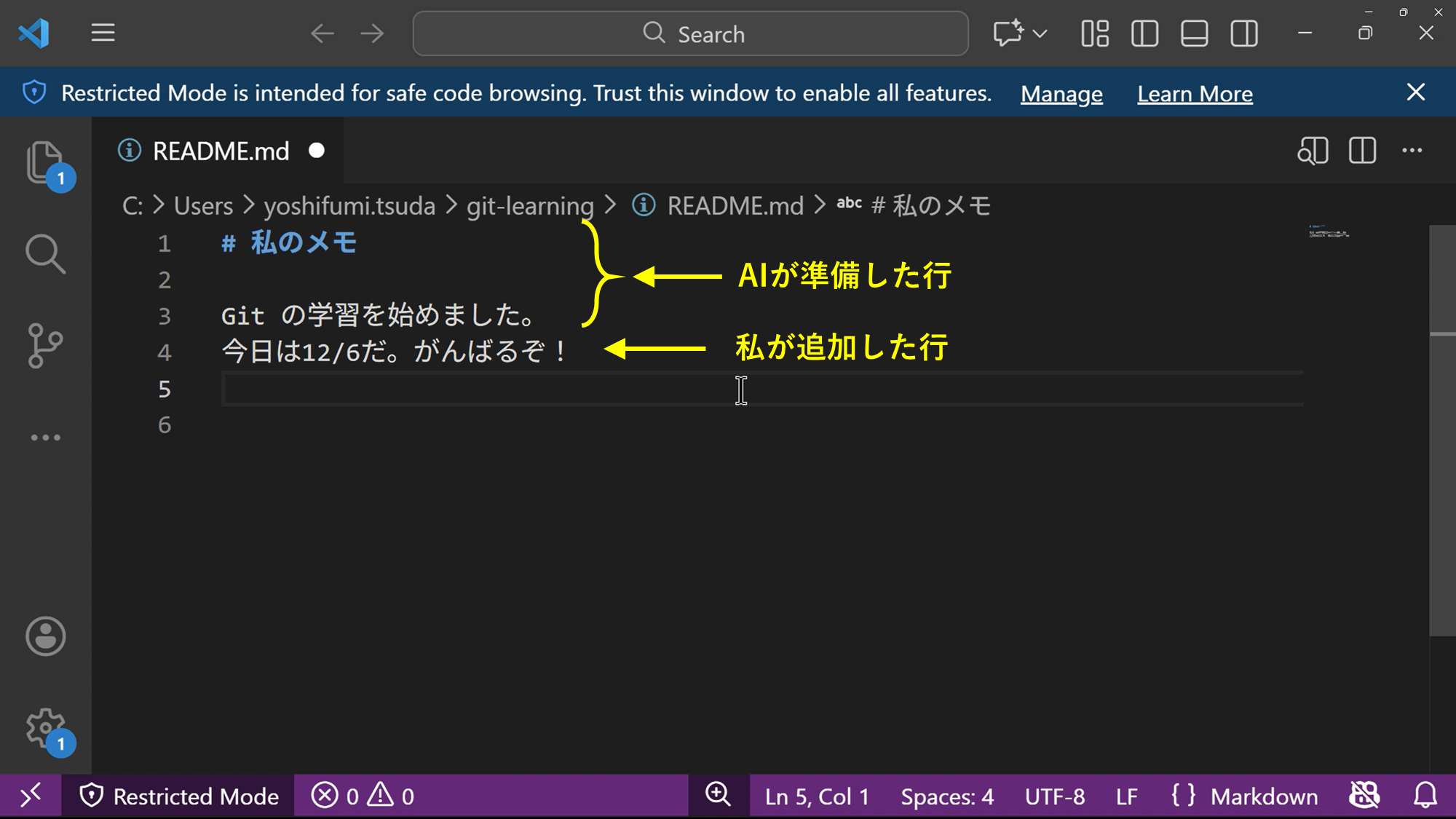Image resolution: width=1456 pixels, height=819 pixels.
Task: Open Markdown preview to the side
Action: pyautogui.click(x=1313, y=151)
